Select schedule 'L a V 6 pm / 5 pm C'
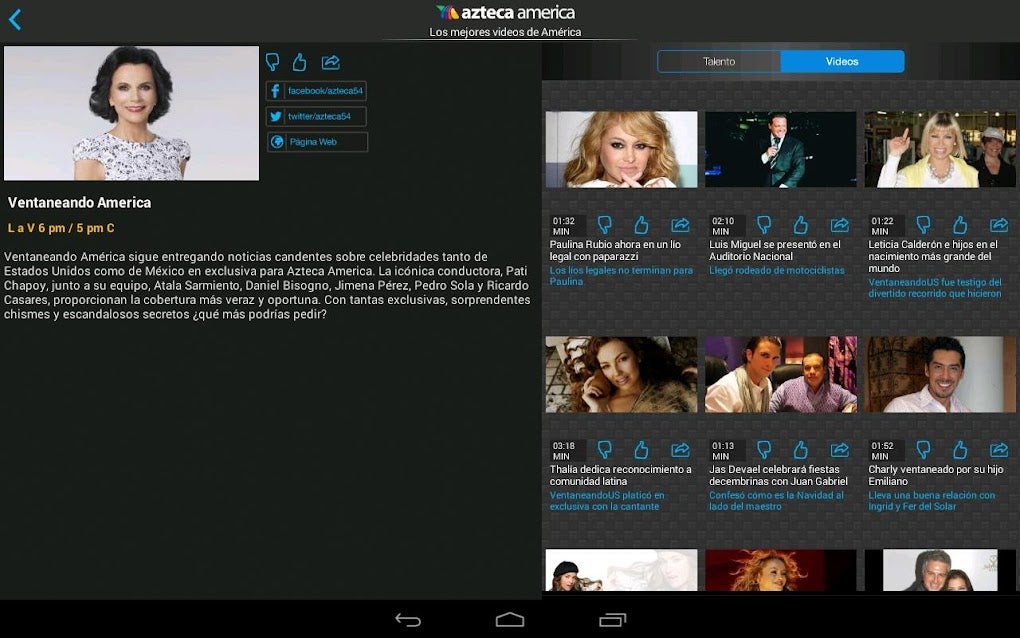1020x638 pixels. (61, 228)
